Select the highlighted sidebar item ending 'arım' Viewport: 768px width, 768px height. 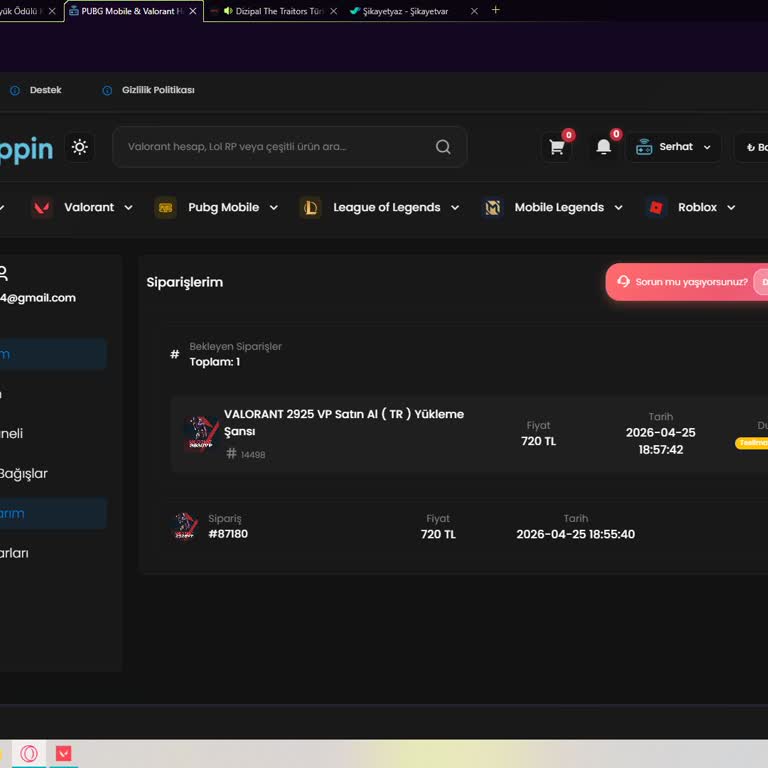click(53, 514)
